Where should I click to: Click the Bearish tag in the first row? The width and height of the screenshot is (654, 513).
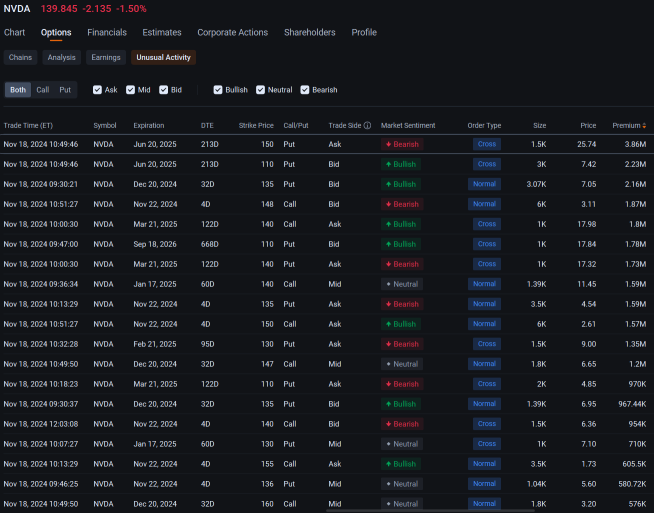click(402, 144)
